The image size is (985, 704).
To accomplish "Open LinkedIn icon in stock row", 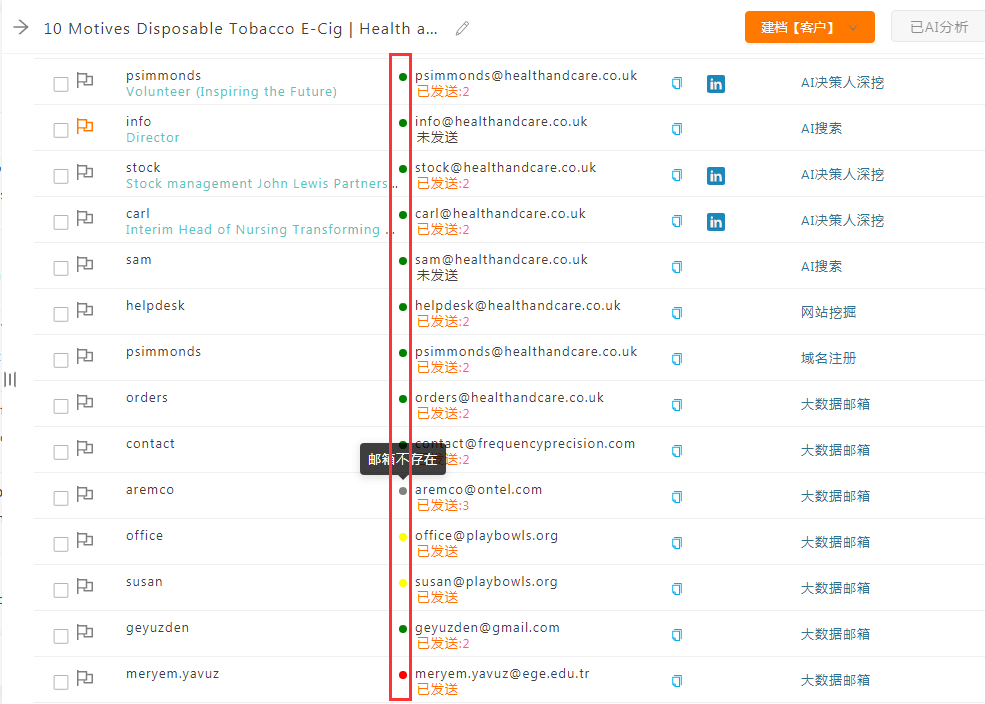I will click(716, 176).
